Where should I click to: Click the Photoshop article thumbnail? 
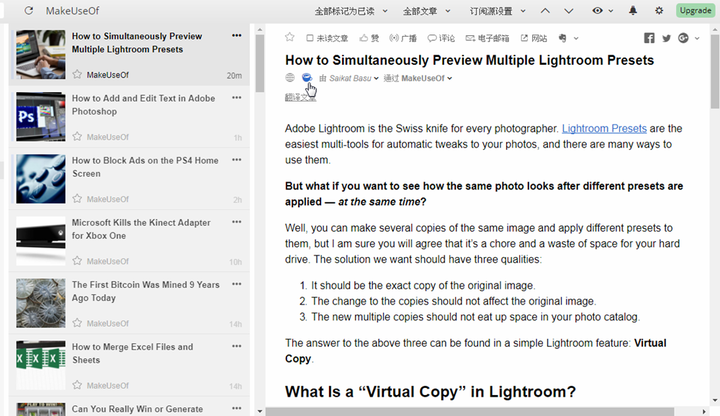coord(41,117)
